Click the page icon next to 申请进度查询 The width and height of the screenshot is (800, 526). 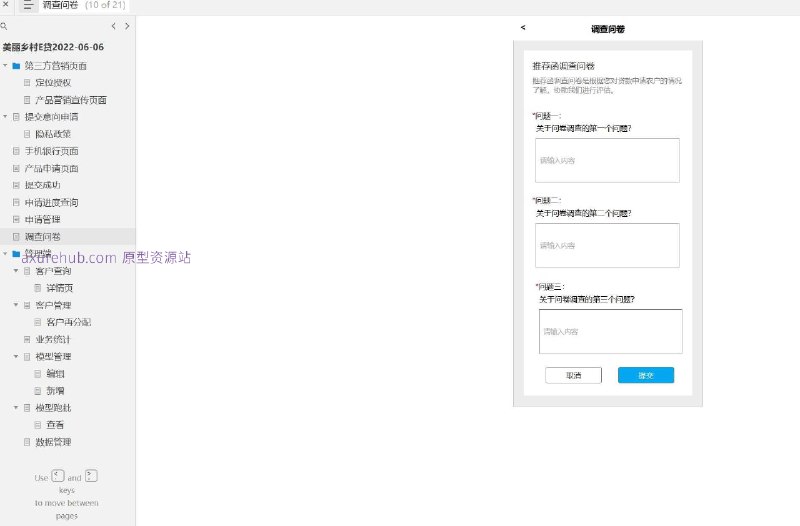point(16,203)
